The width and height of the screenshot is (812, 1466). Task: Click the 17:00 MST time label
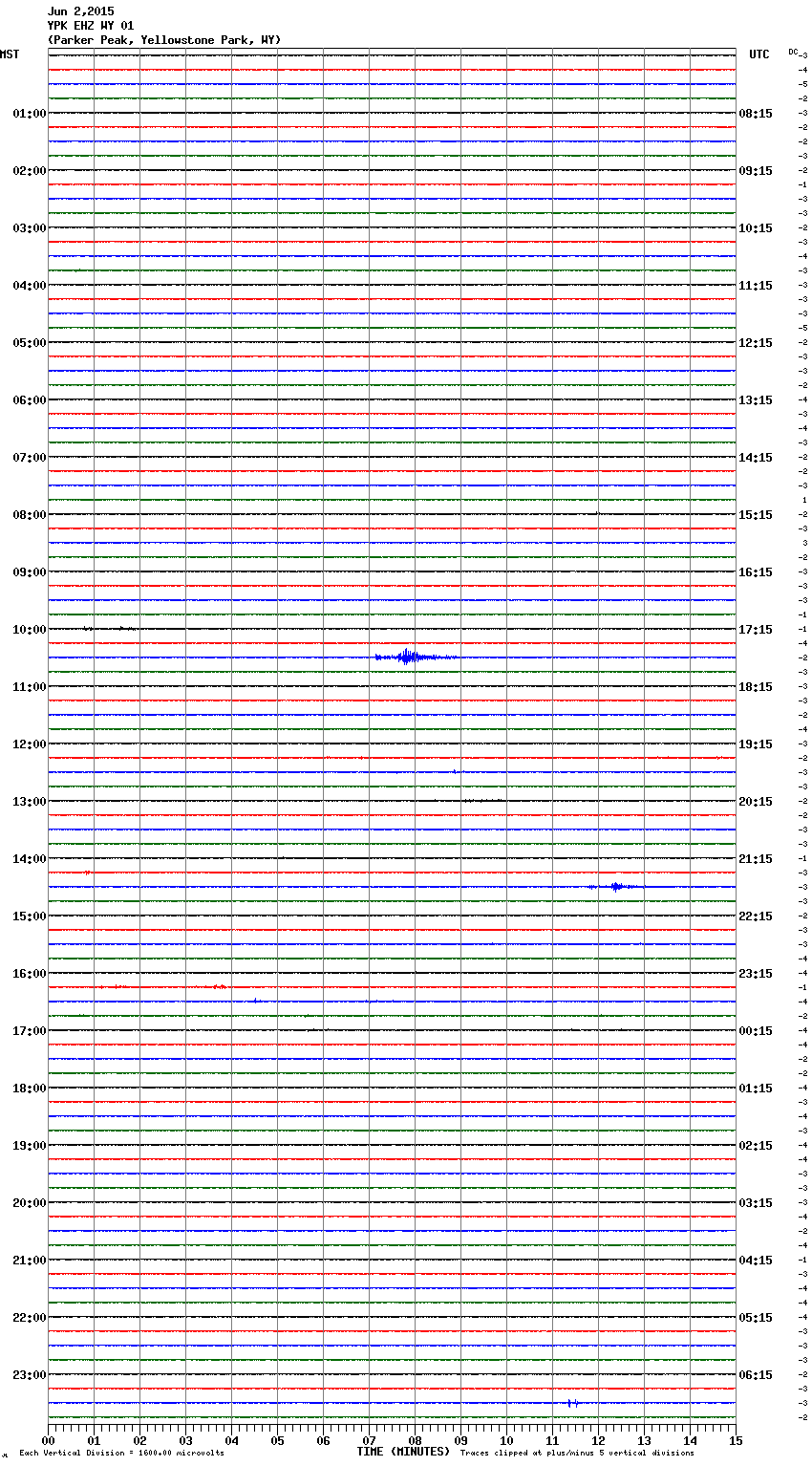click(x=30, y=1031)
